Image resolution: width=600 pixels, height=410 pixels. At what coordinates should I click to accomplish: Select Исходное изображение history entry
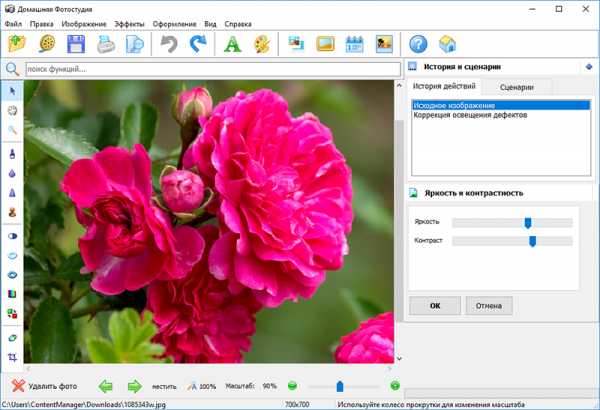[x=501, y=105]
